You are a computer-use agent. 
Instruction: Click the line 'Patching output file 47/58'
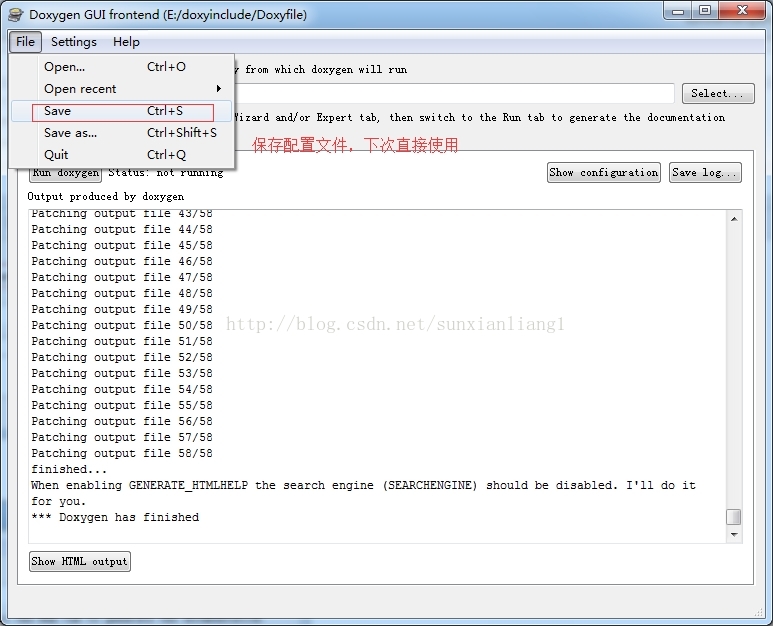122,278
